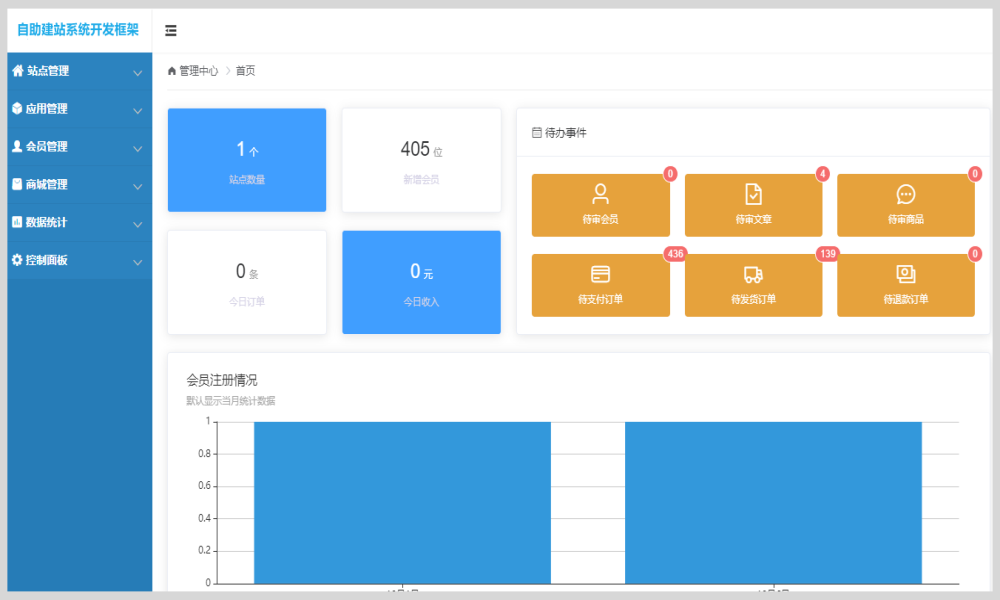Open the 待审文章 button
The height and width of the screenshot is (600, 1000).
(753, 205)
